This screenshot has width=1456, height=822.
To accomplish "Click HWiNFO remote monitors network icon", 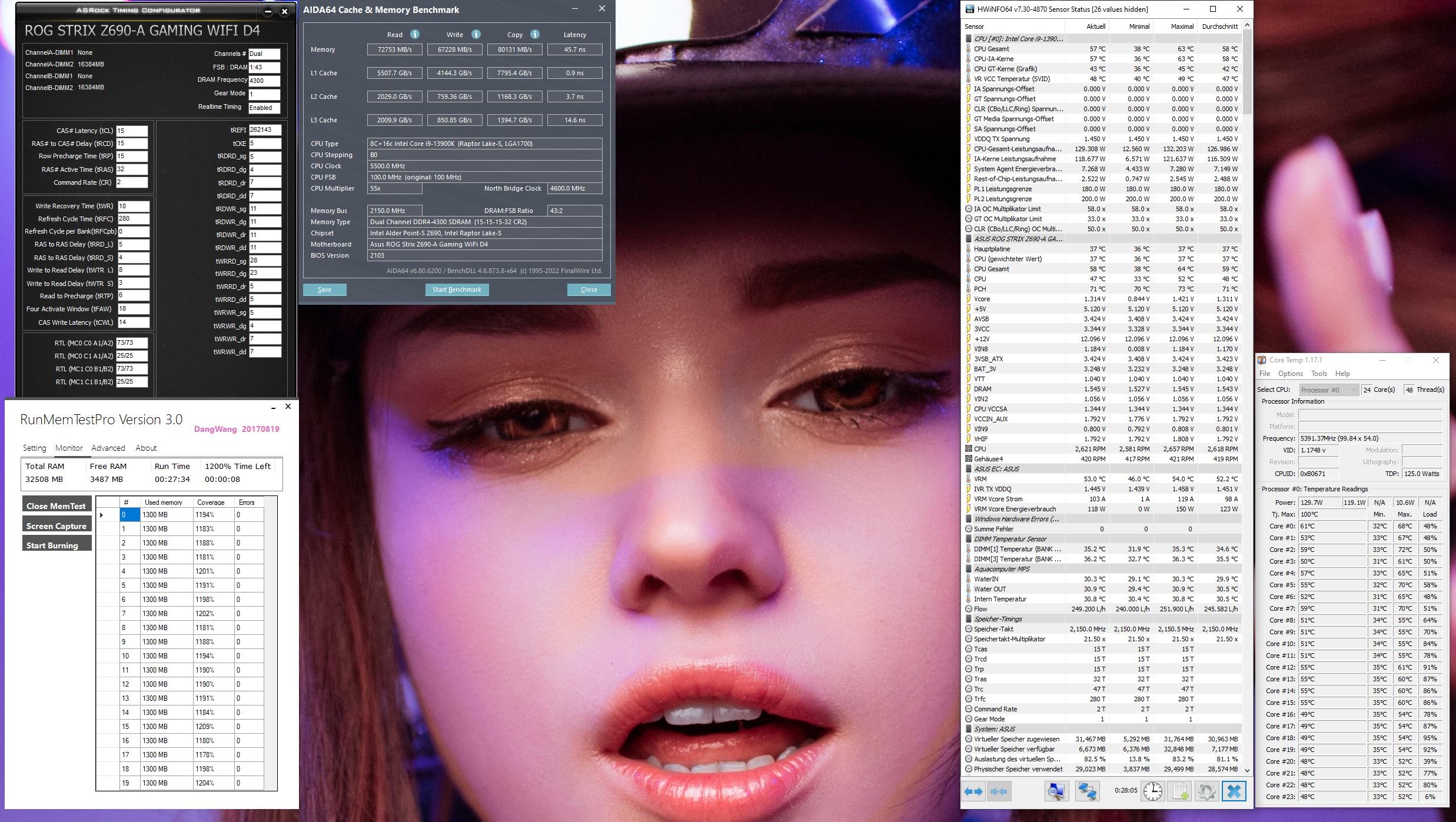I will click(x=1087, y=791).
